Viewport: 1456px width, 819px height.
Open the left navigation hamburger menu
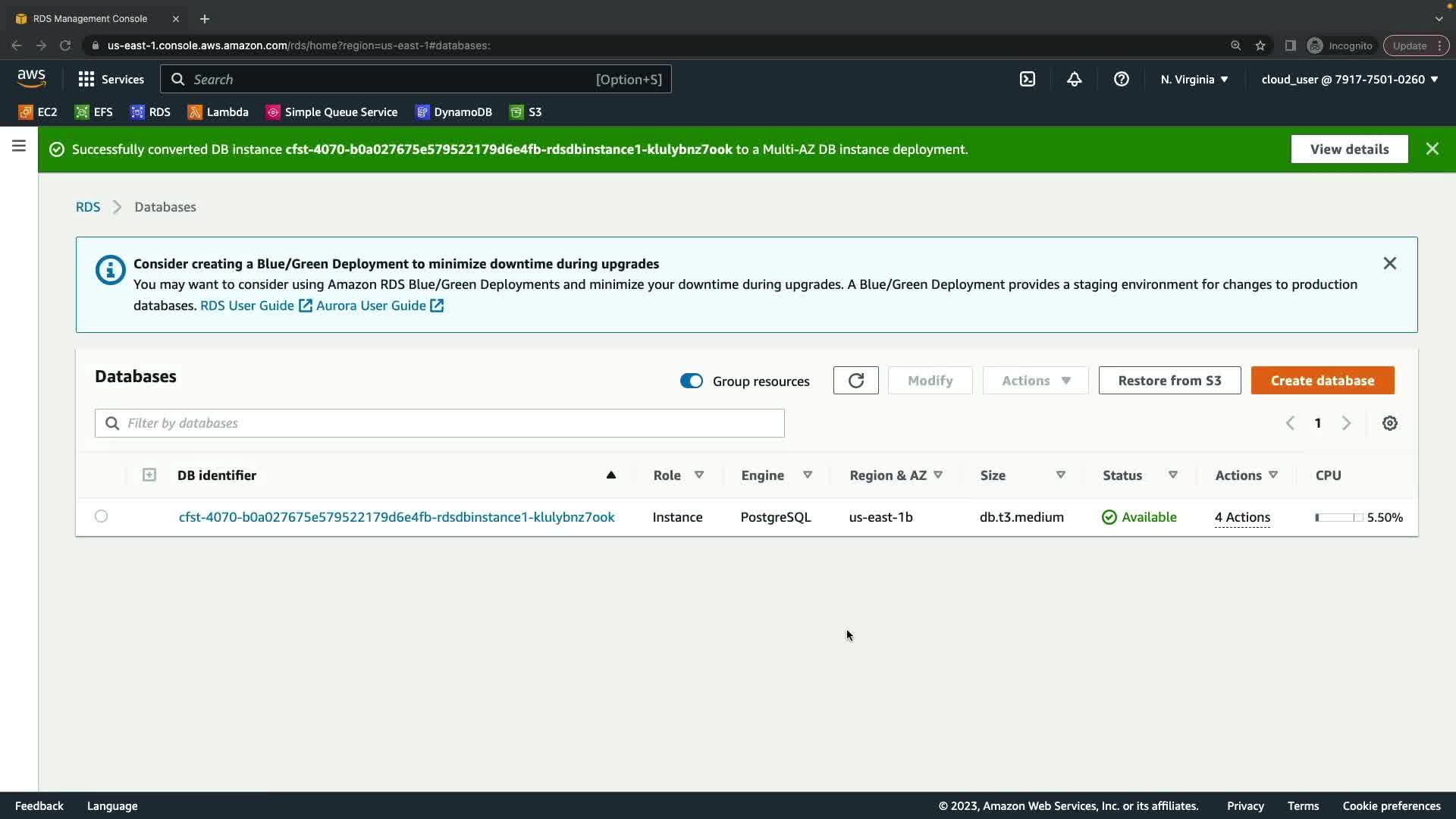point(19,146)
